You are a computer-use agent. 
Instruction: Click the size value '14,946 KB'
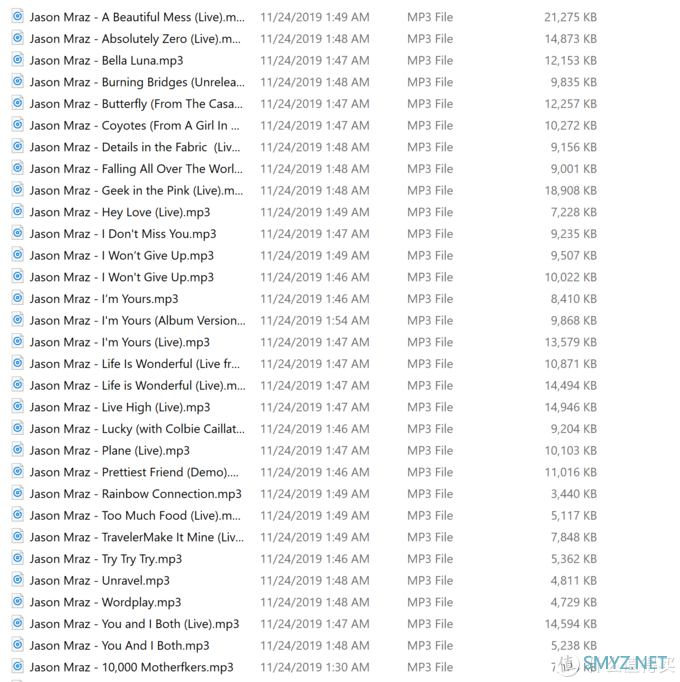coord(570,408)
